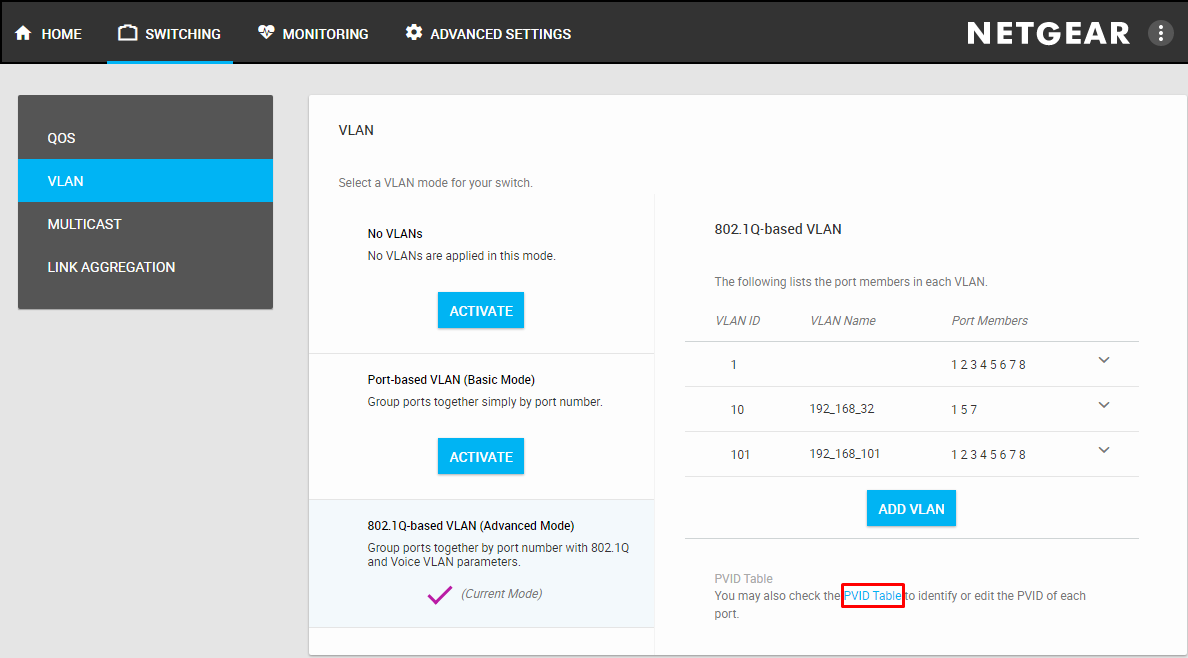Activate the No VLANs mode
This screenshot has width=1188, height=658.
[x=481, y=311]
